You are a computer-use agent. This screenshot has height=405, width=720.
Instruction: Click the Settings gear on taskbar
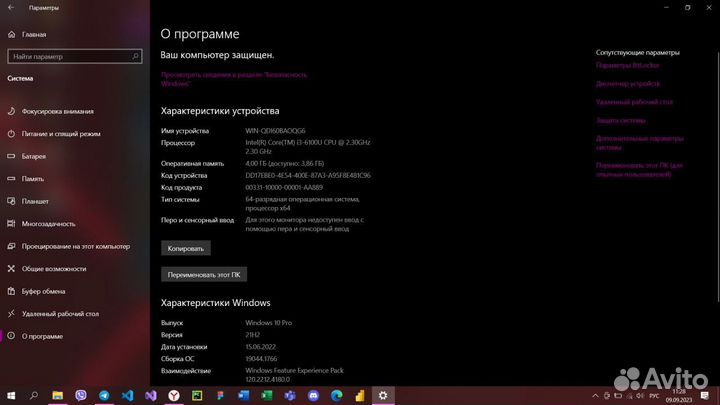383,395
